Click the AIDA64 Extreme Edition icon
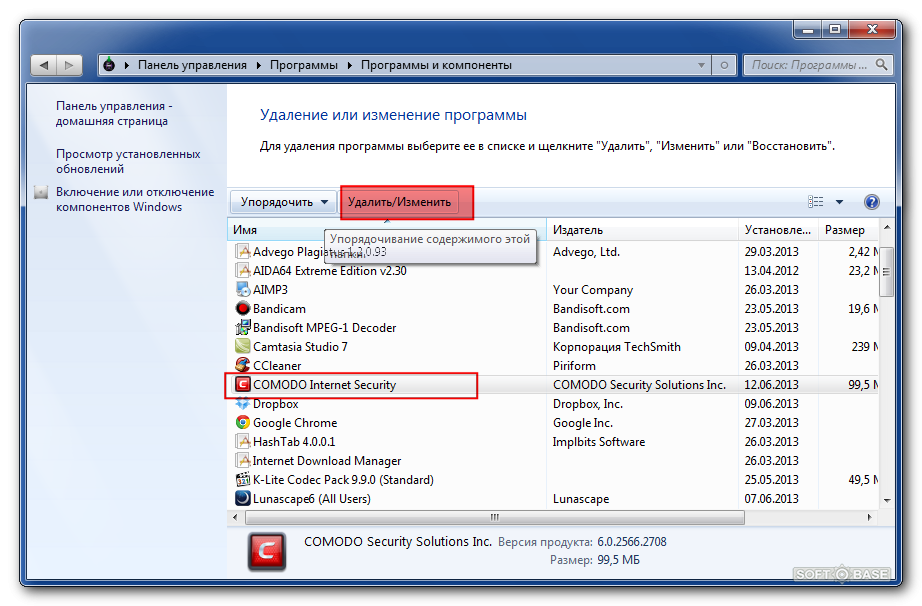The image size is (922, 606). pos(242,270)
